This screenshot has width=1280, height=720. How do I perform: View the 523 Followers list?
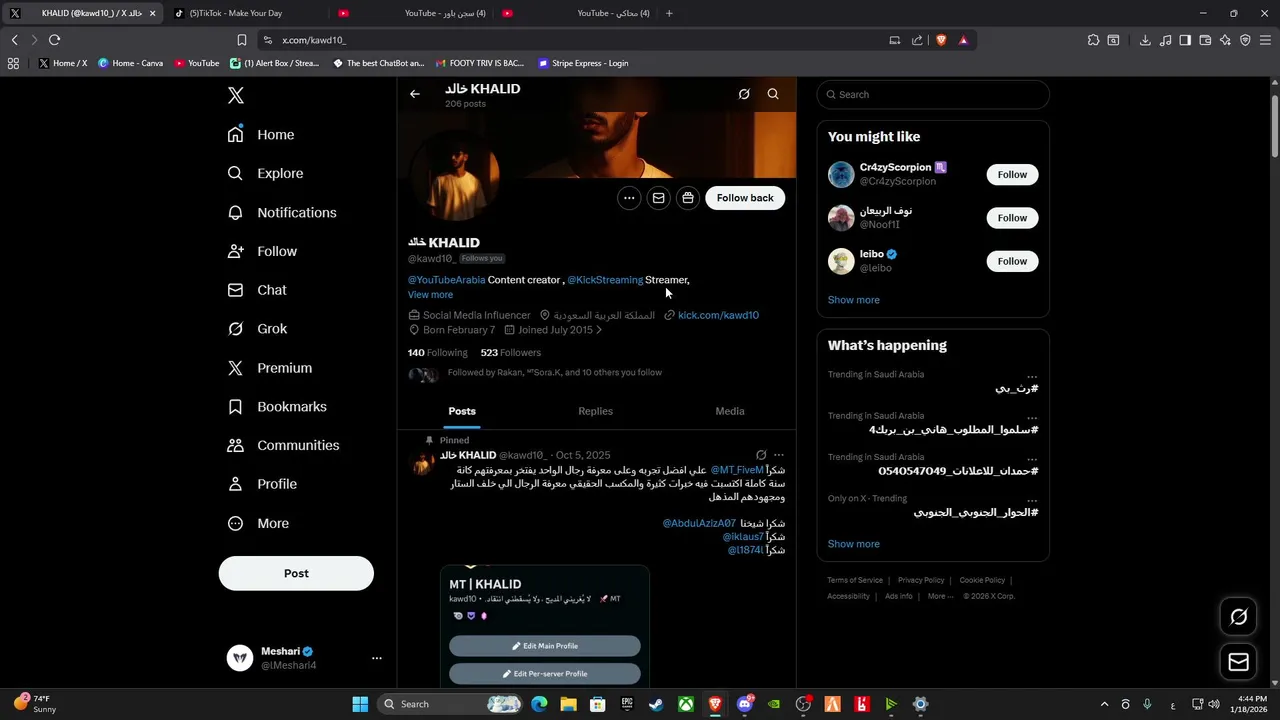[x=511, y=353]
